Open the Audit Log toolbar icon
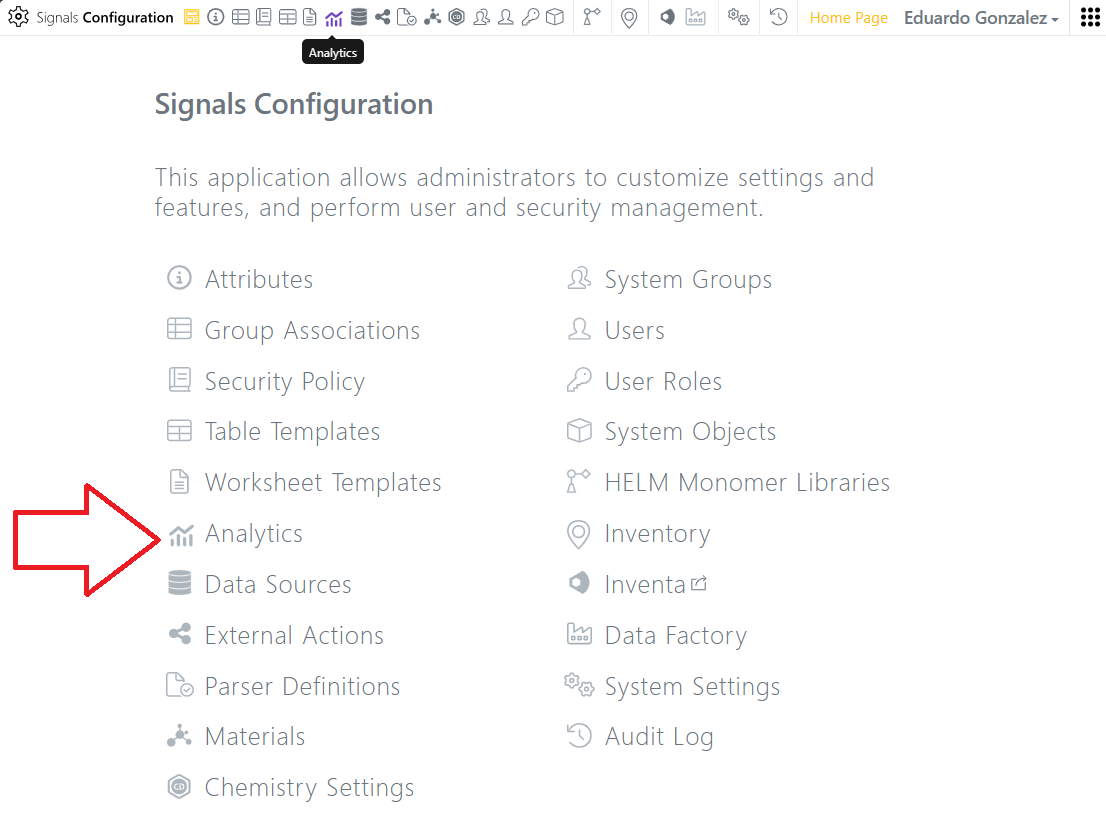Image resolution: width=1106 pixels, height=833 pixels. point(778,17)
